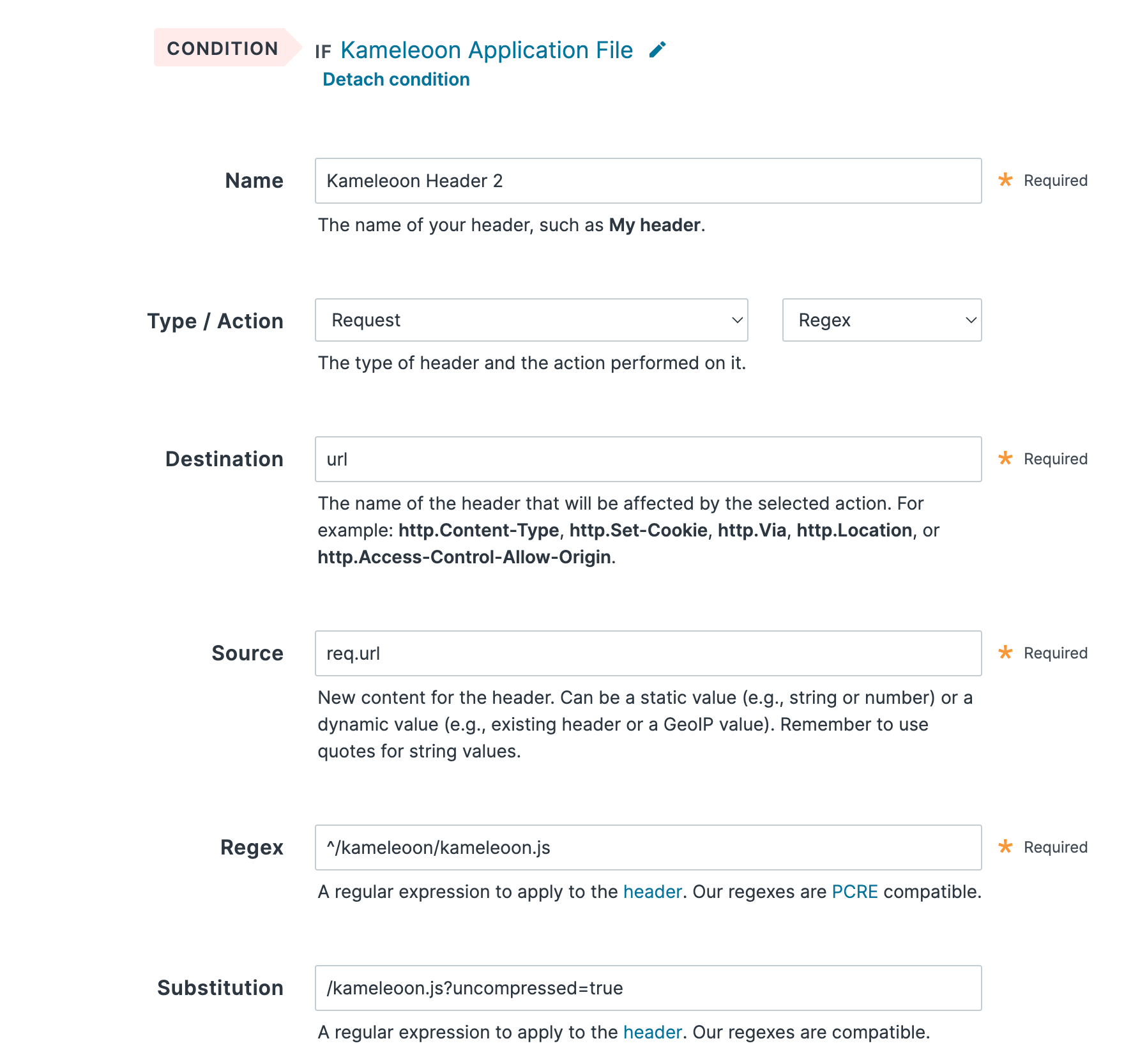Viewport: 1124px width, 1064px height.
Task: Open the Kameleoon Application File condition link
Action: click(x=487, y=50)
